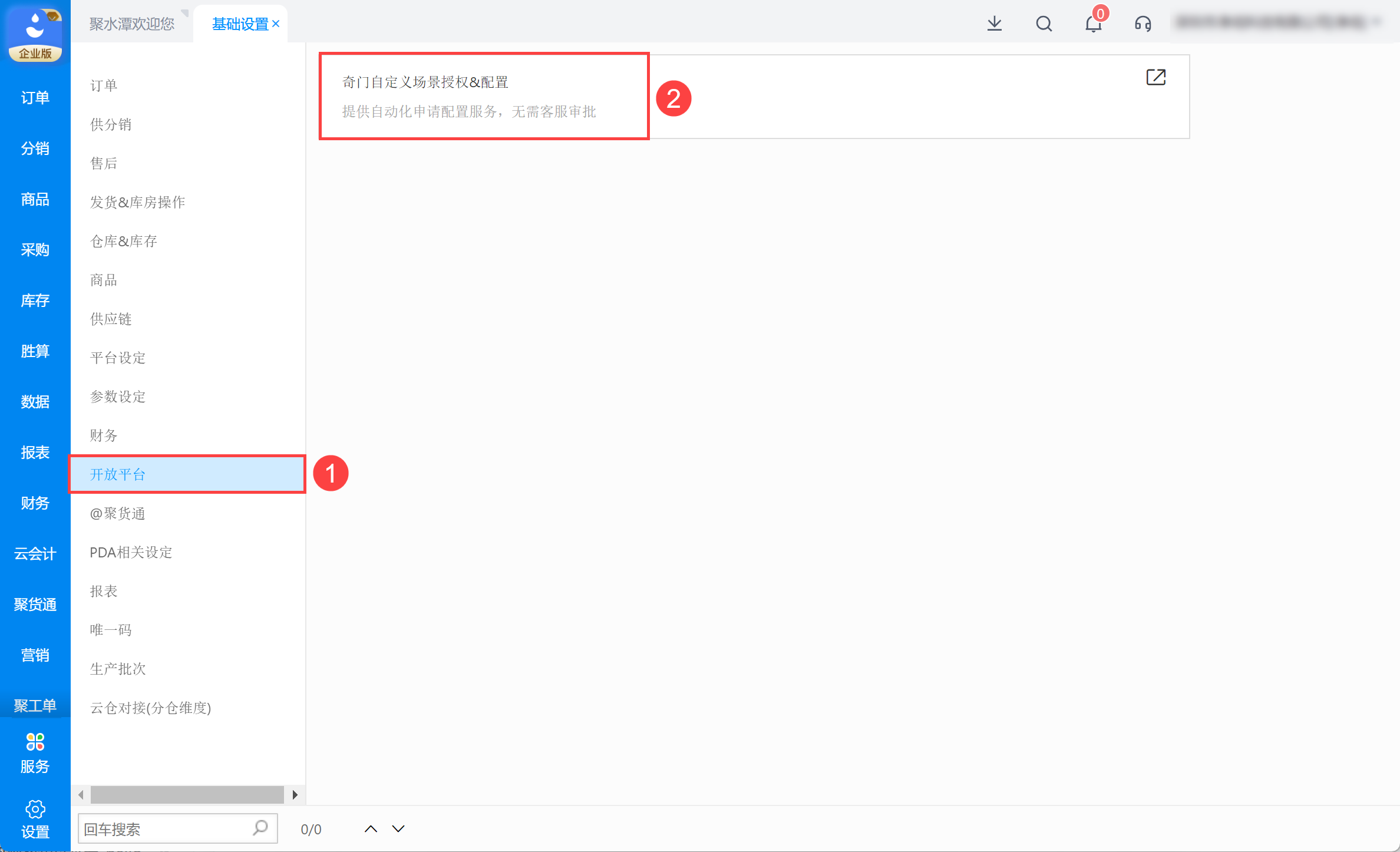Click the download arrow icon in the top bar
Image resolution: width=1400 pixels, height=852 pixels.
click(994, 24)
